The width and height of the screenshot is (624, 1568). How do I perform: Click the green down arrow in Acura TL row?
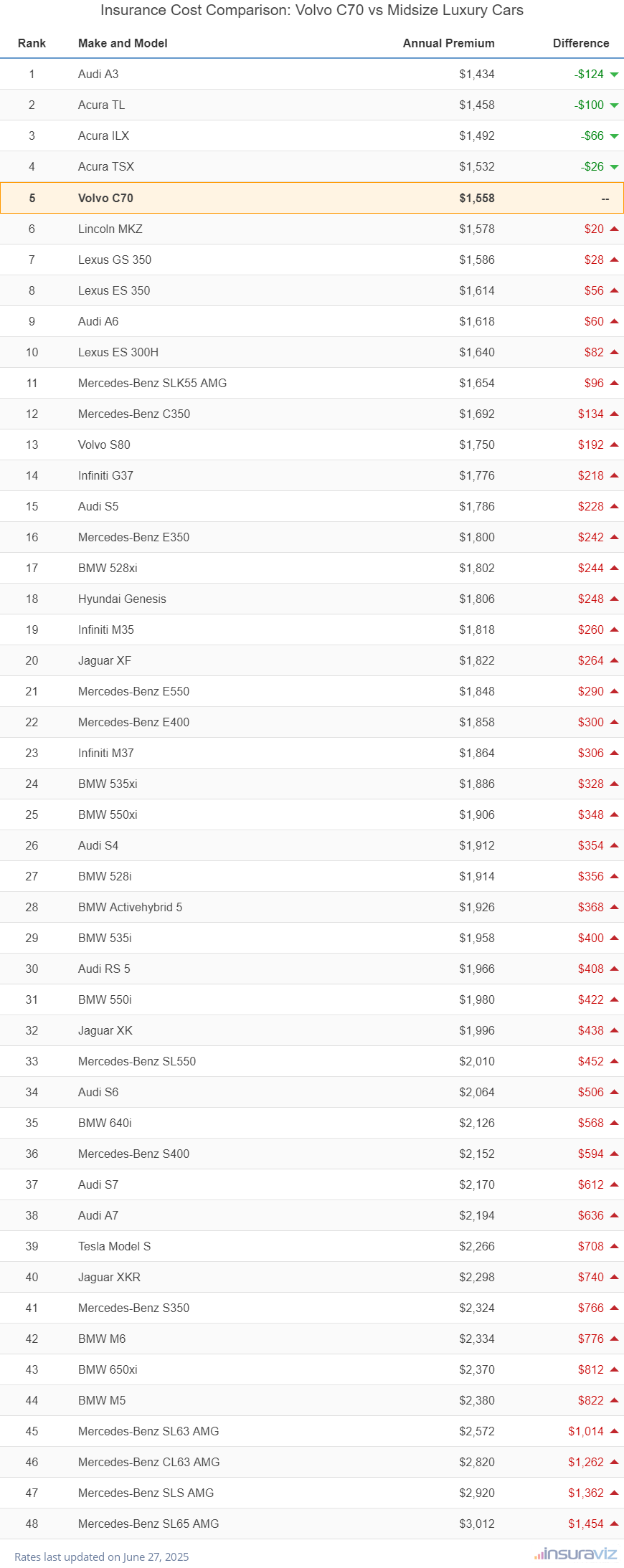coord(614,105)
